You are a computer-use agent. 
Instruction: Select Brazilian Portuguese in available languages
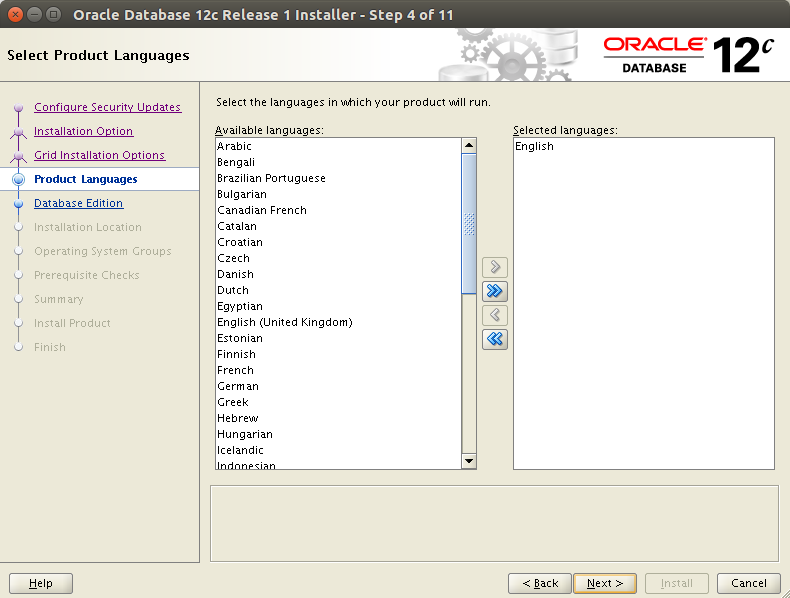point(271,178)
